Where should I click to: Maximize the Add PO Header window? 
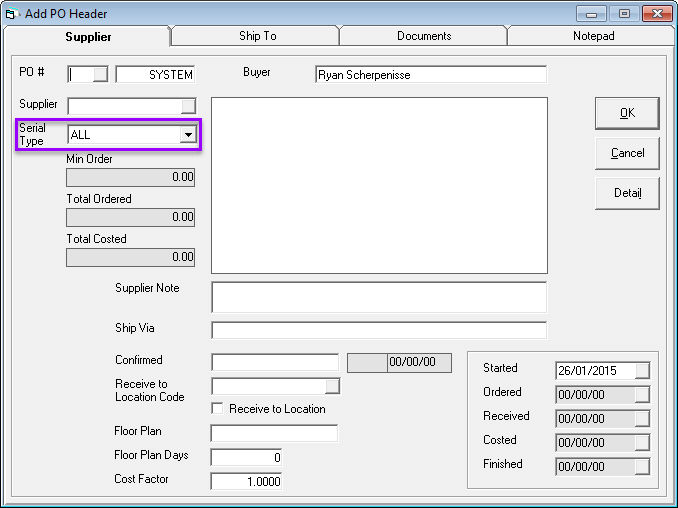(x=624, y=14)
